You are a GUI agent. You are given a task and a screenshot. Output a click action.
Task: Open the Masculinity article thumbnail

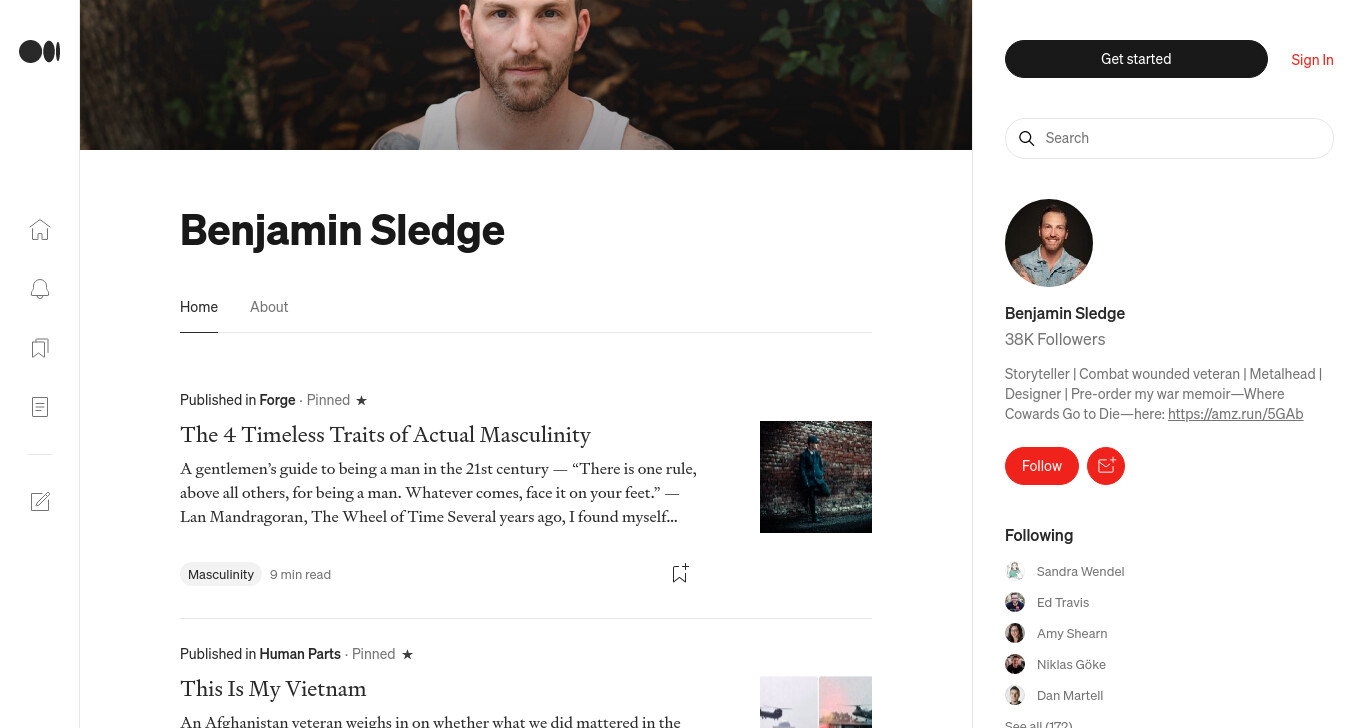(x=816, y=477)
